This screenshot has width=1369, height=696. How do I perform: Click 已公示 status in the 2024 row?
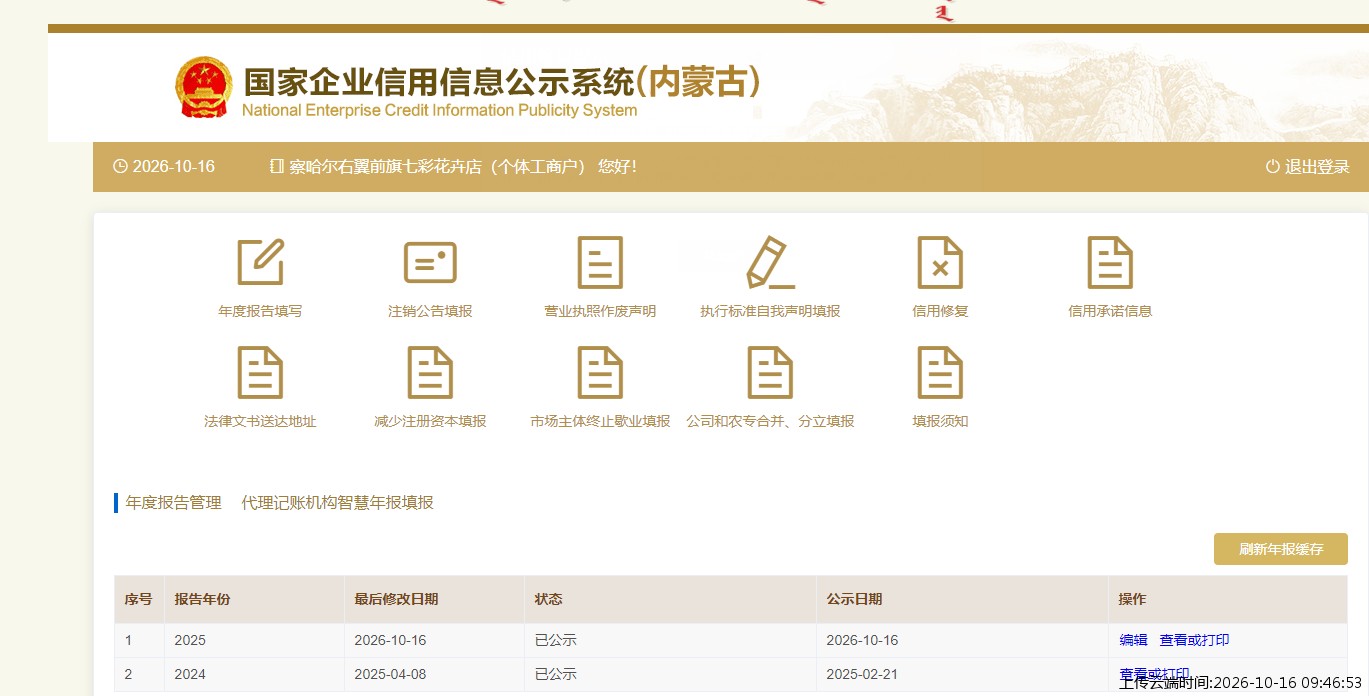coord(555,674)
